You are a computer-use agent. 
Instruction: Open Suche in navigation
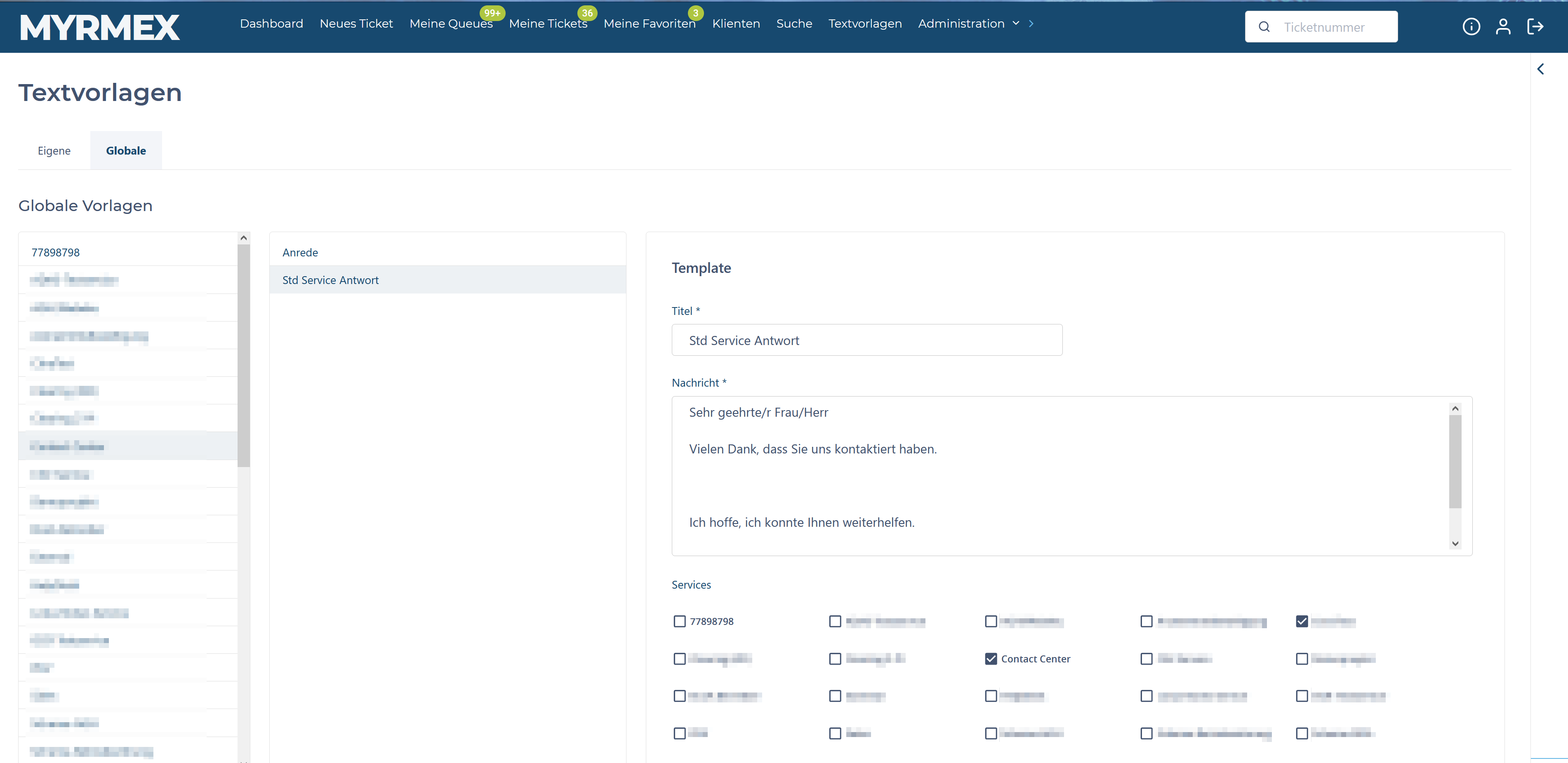(794, 23)
